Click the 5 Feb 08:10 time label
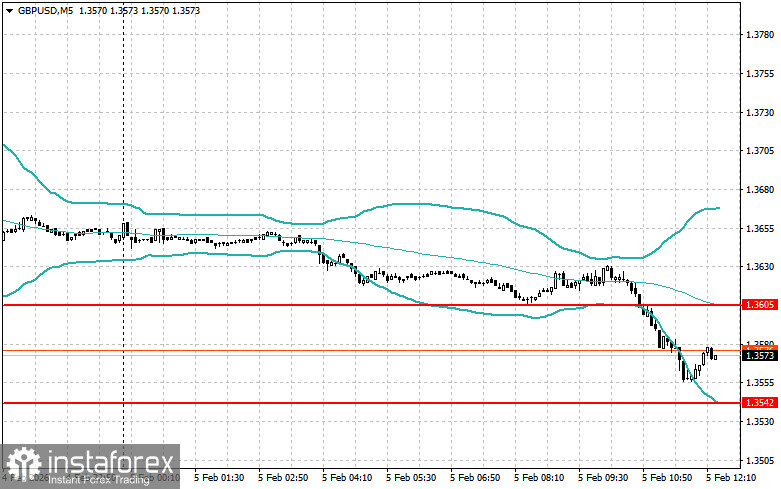 tap(539, 478)
